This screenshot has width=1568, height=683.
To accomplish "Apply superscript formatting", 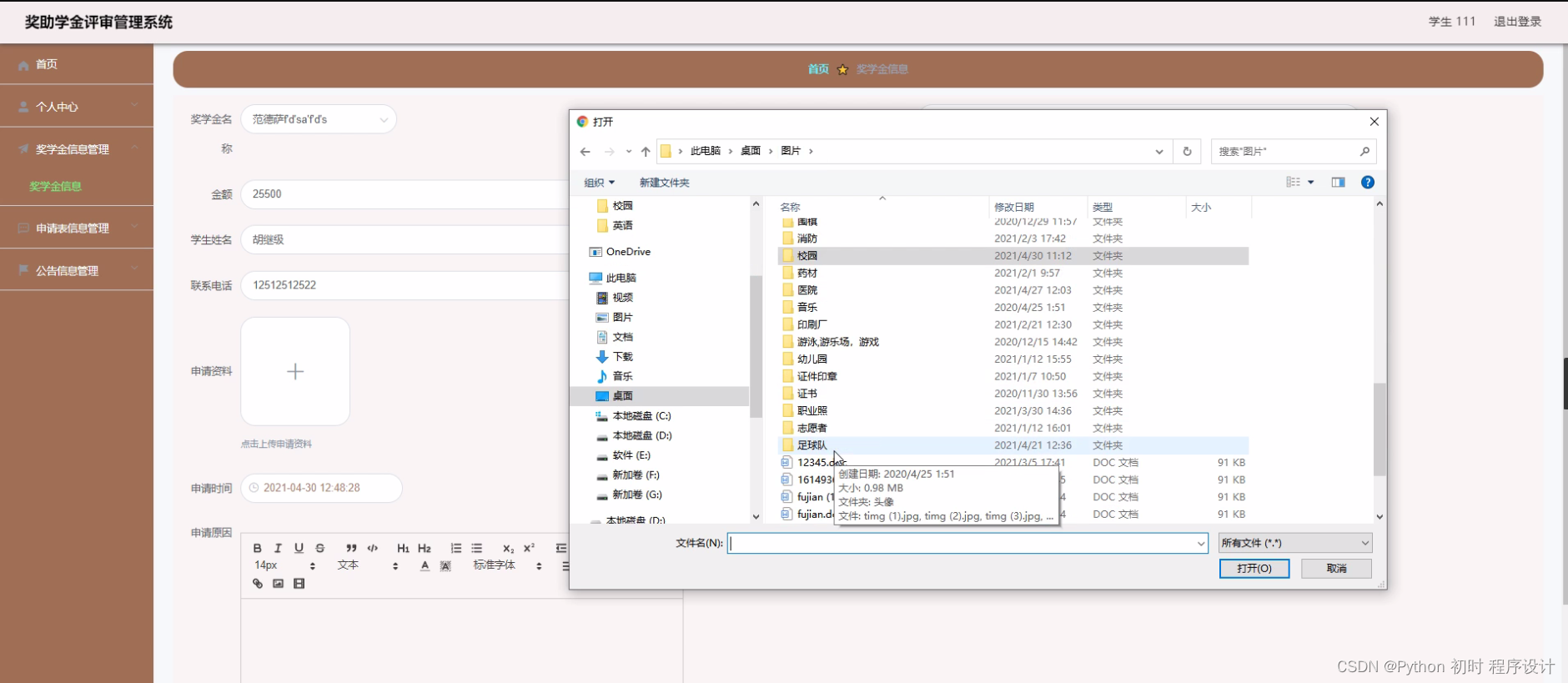I will point(529,548).
